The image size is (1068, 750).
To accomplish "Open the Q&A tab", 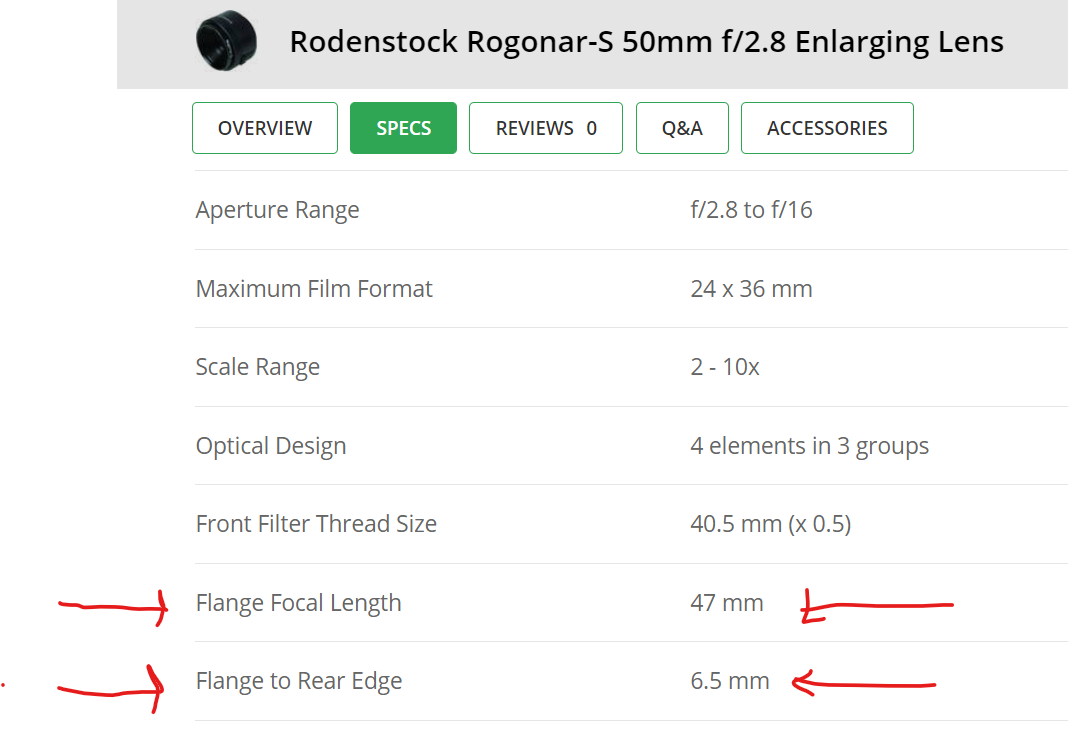I will pyautogui.click(x=682, y=128).
